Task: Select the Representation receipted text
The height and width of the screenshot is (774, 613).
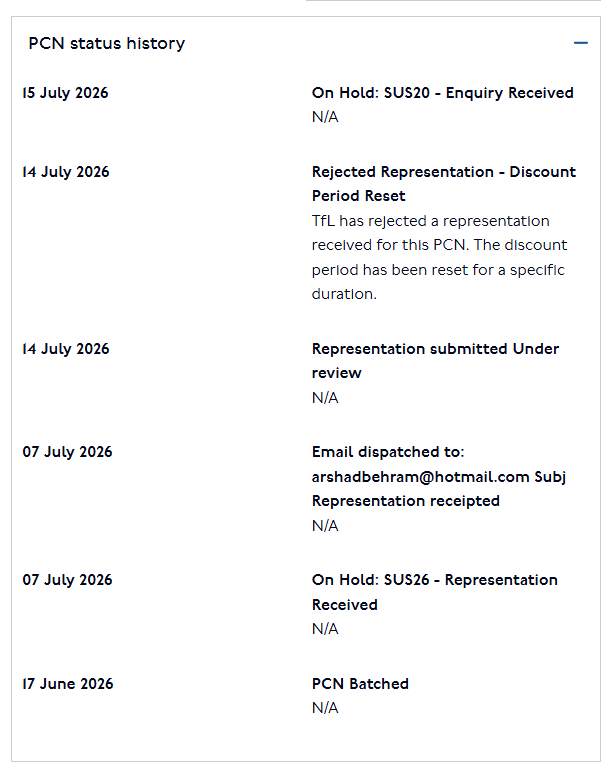Action: tap(406, 501)
